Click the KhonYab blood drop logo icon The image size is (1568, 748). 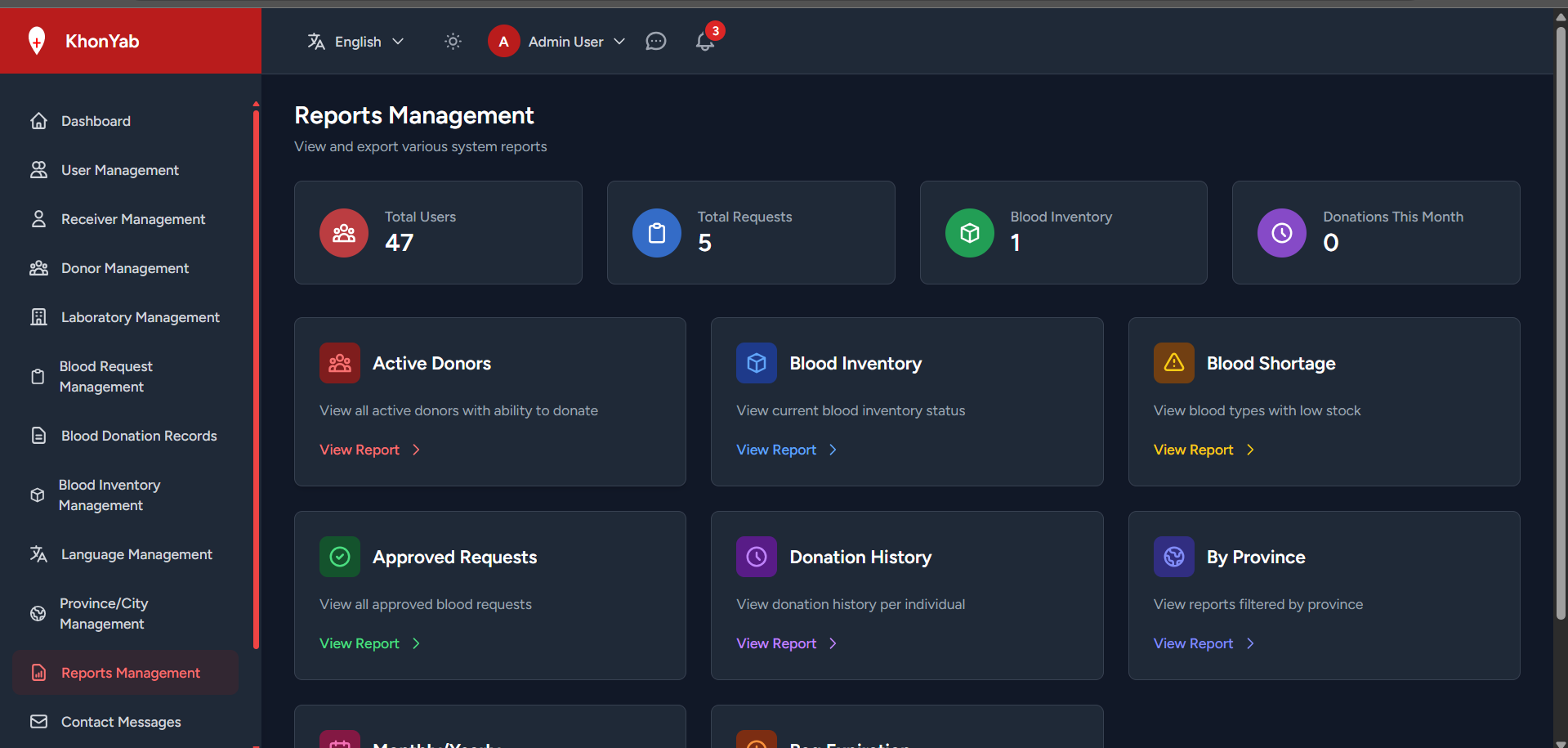37,41
